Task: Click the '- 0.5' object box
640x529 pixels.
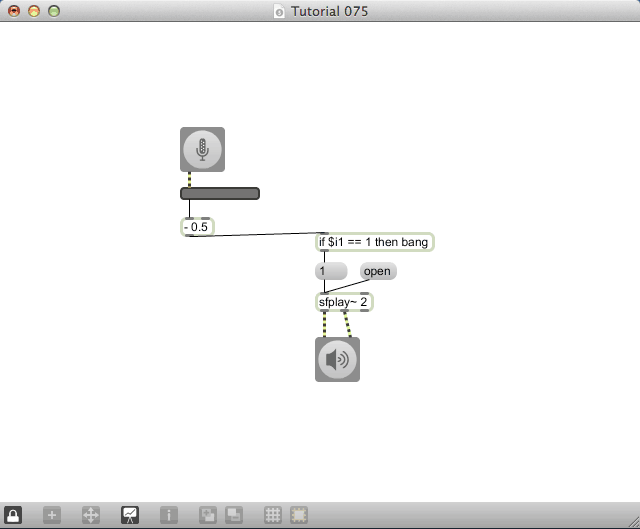Action: click(197, 227)
